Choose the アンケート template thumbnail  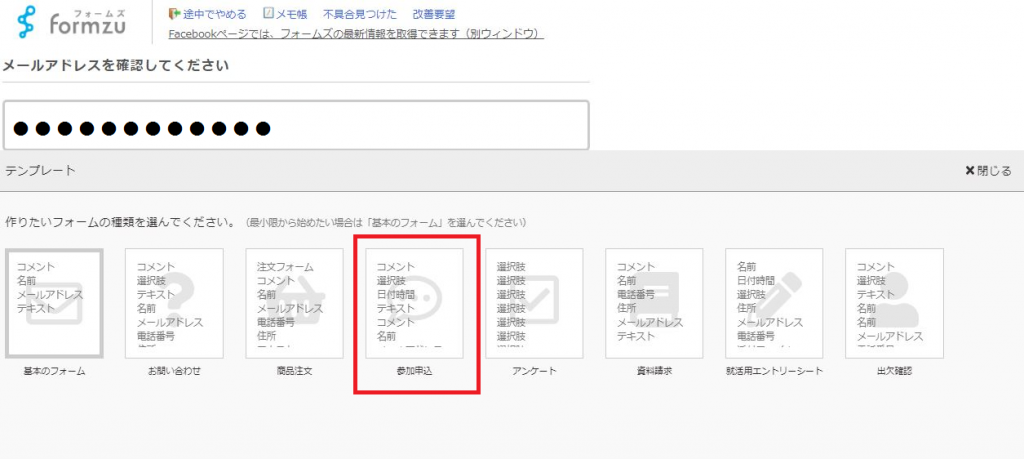point(534,303)
